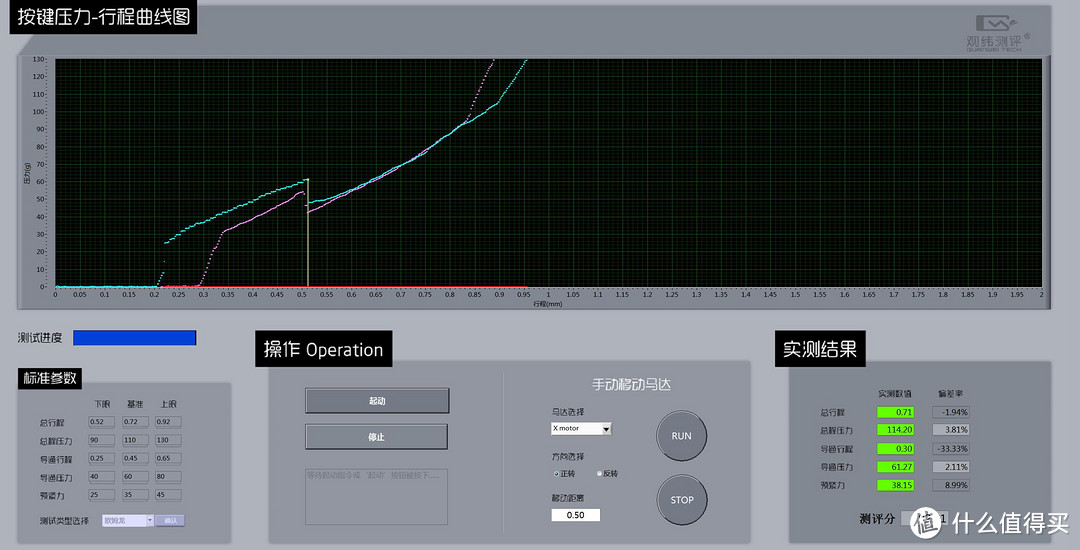Click 总程压力 upper limit field 130
Viewport: 1080px width, 550px height.
168,440
